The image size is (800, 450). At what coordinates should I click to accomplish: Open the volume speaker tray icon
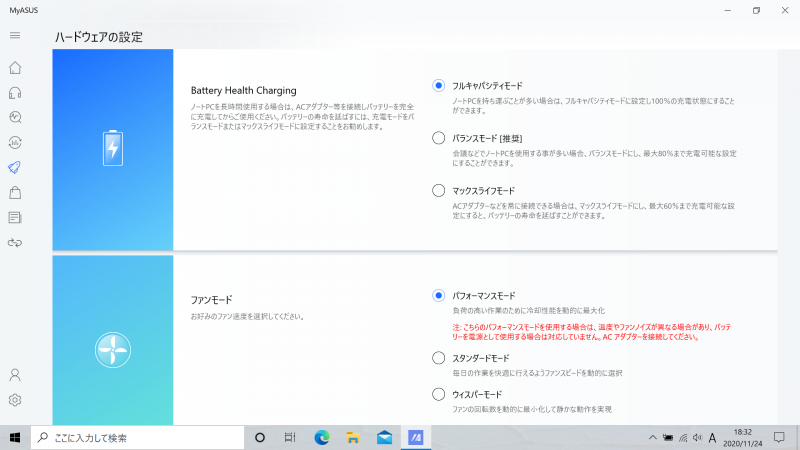pyautogui.click(x=697, y=438)
